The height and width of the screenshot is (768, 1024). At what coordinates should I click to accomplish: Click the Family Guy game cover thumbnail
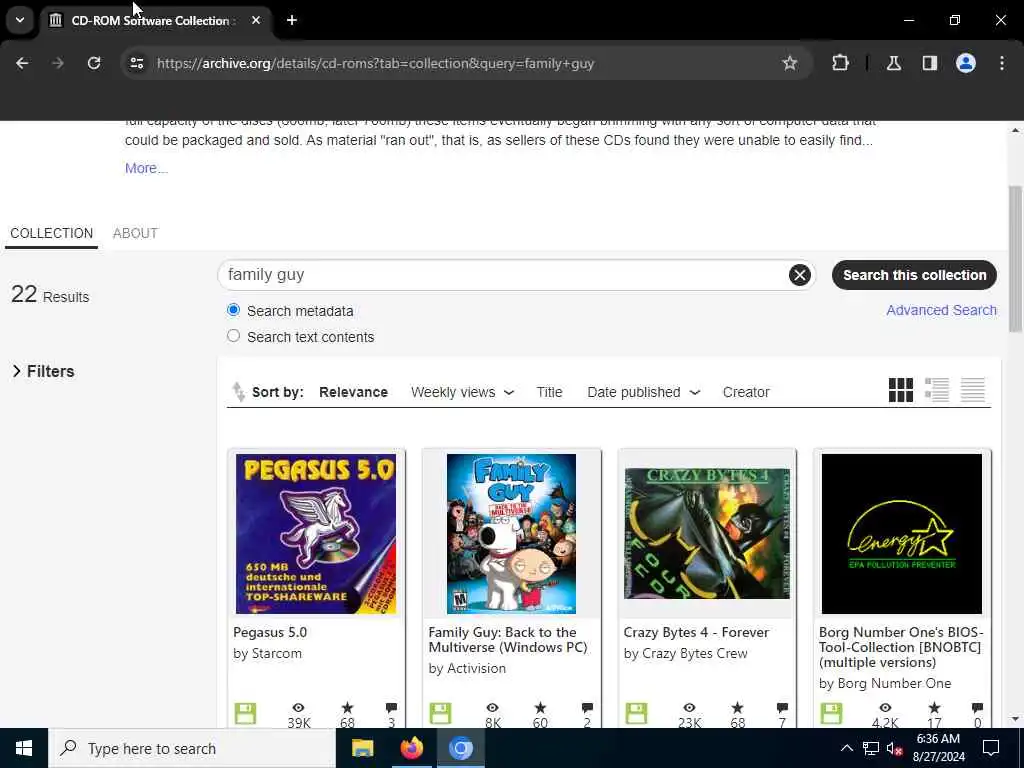(x=511, y=534)
